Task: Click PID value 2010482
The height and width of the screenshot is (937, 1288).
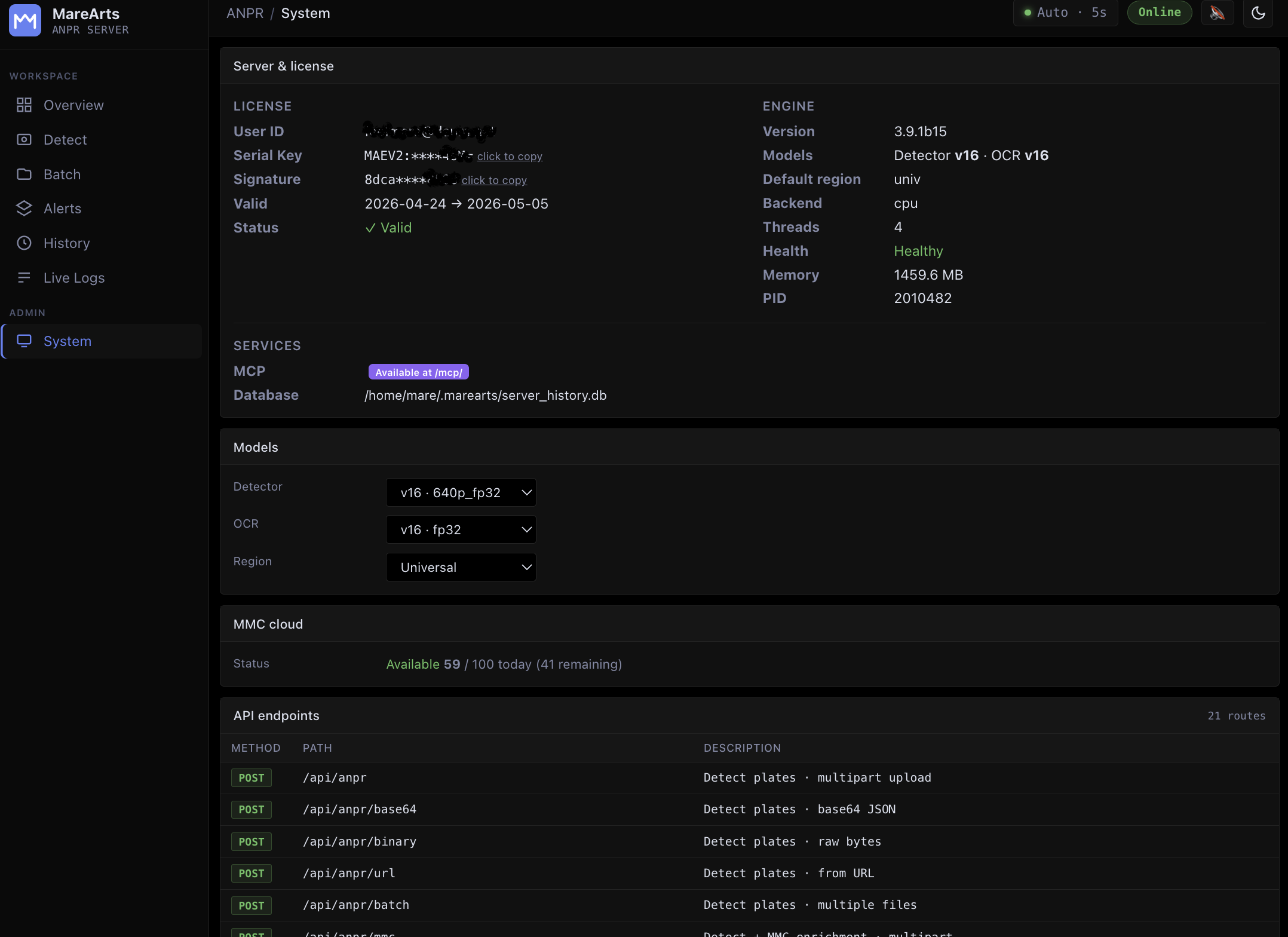Action: point(922,298)
